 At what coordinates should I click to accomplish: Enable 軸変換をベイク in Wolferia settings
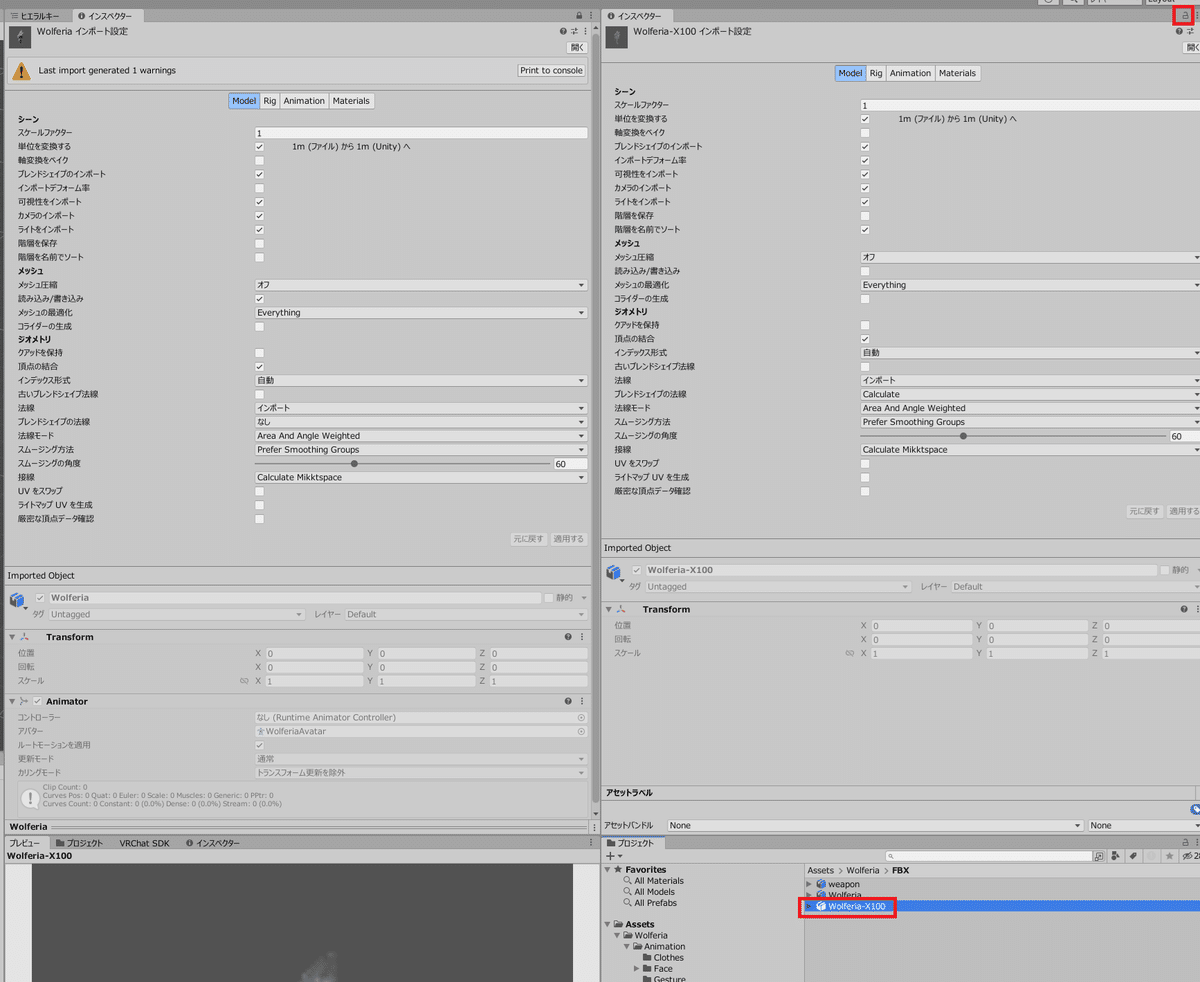point(259,161)
